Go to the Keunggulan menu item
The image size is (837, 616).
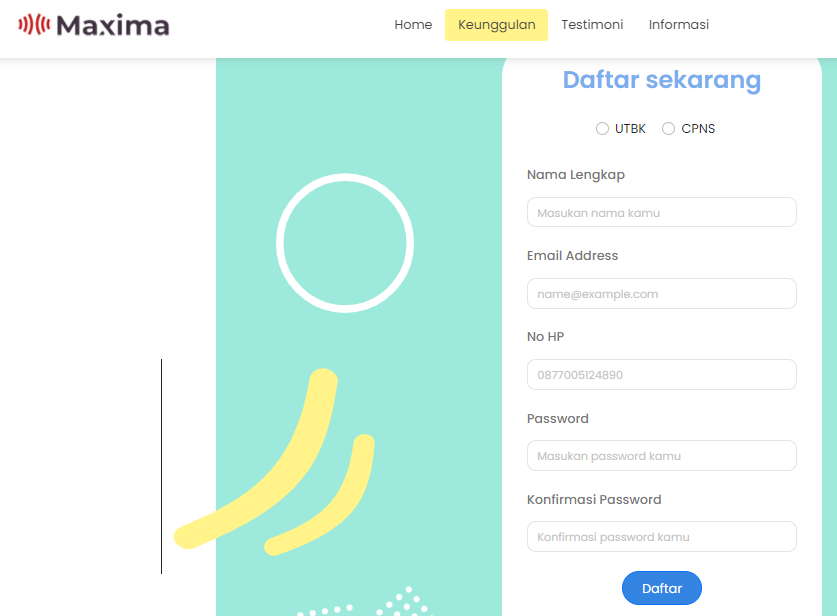(x=496, y=25)
